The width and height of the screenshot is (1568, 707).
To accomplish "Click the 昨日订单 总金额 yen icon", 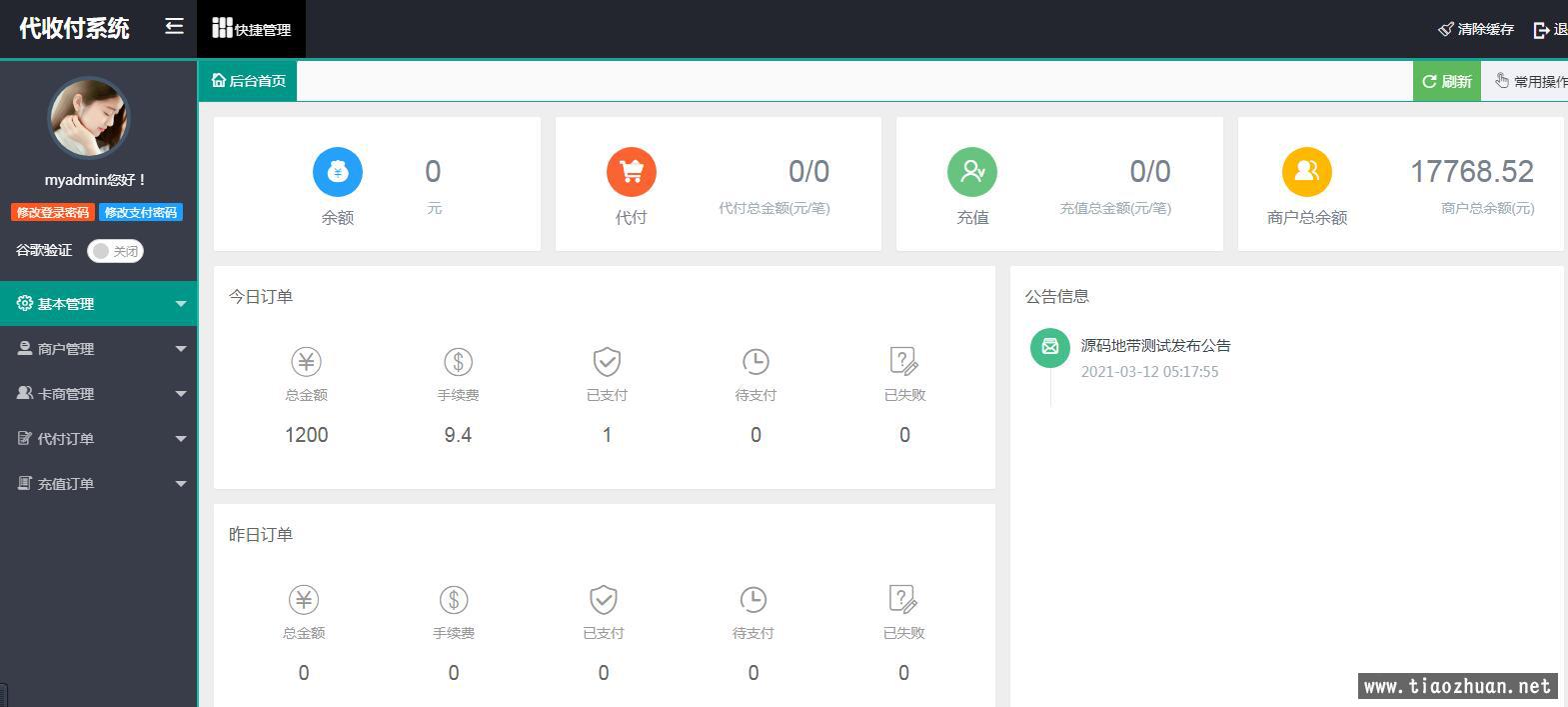I will [x=304, y=599].
